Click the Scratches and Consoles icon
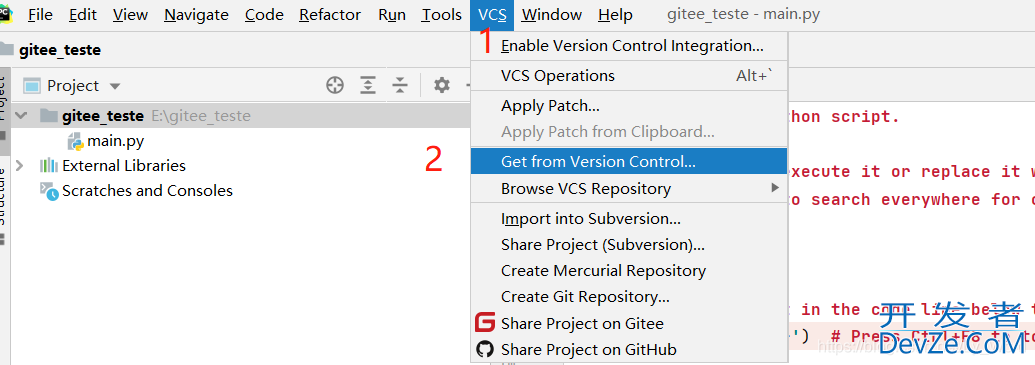The width and height of the screenshot is (1035, 365). (x=50, y=191)
